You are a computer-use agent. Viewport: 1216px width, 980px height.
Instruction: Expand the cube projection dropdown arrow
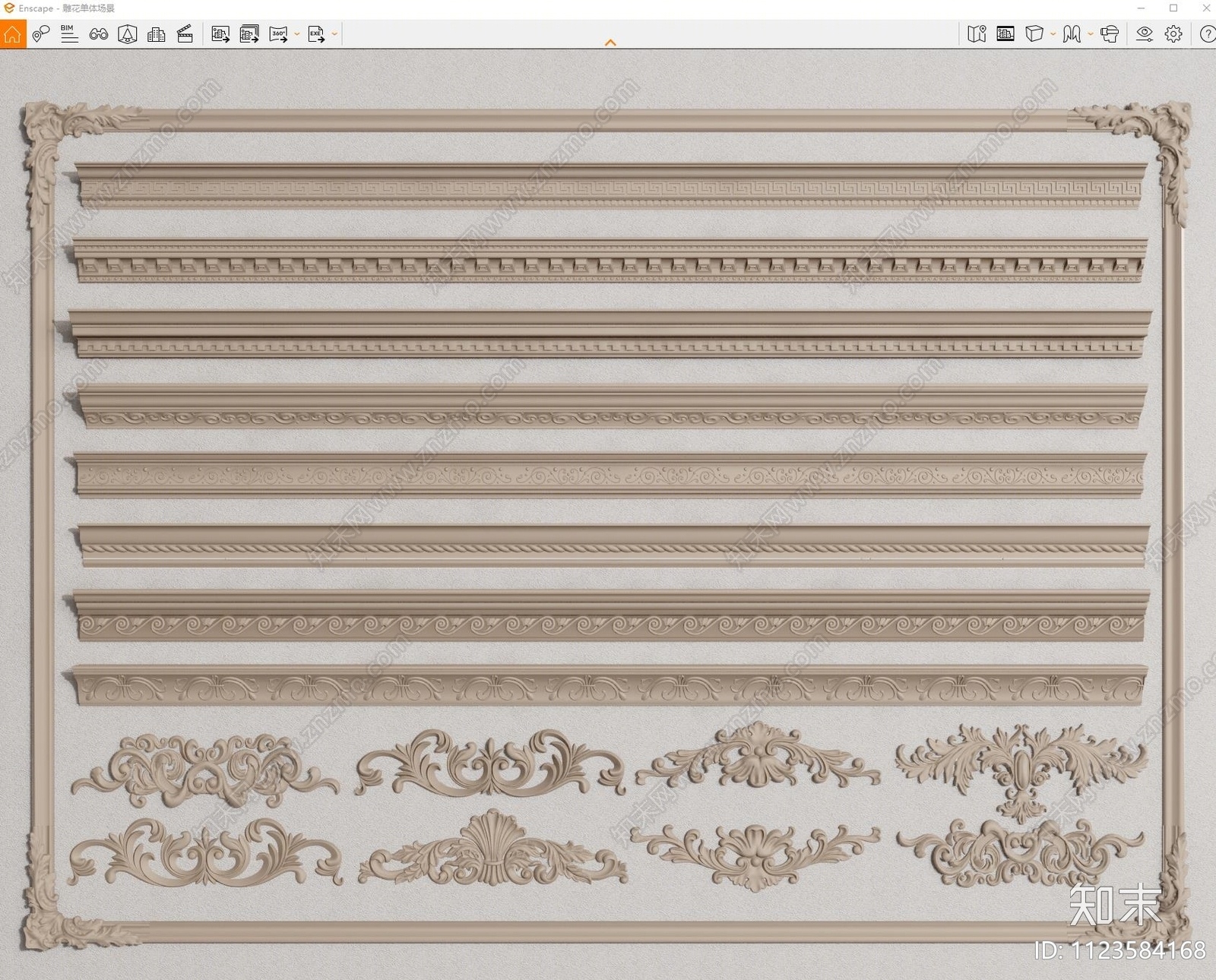click(1053, 34)
